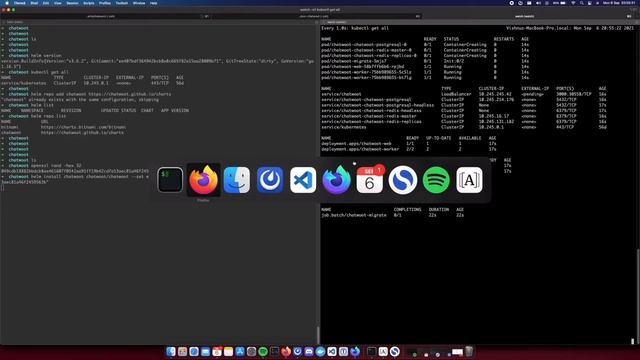Click "Every 1.0s: kubectl get all" header

pyautogui.click(x=355, y=28)
